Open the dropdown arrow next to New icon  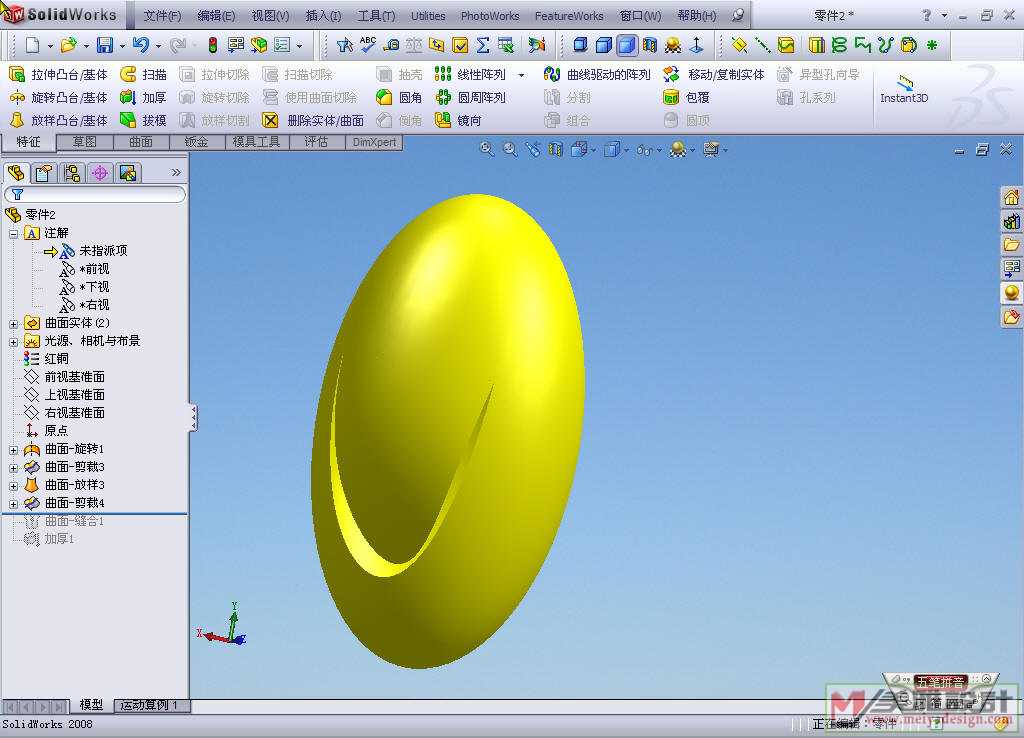(50, 46)
